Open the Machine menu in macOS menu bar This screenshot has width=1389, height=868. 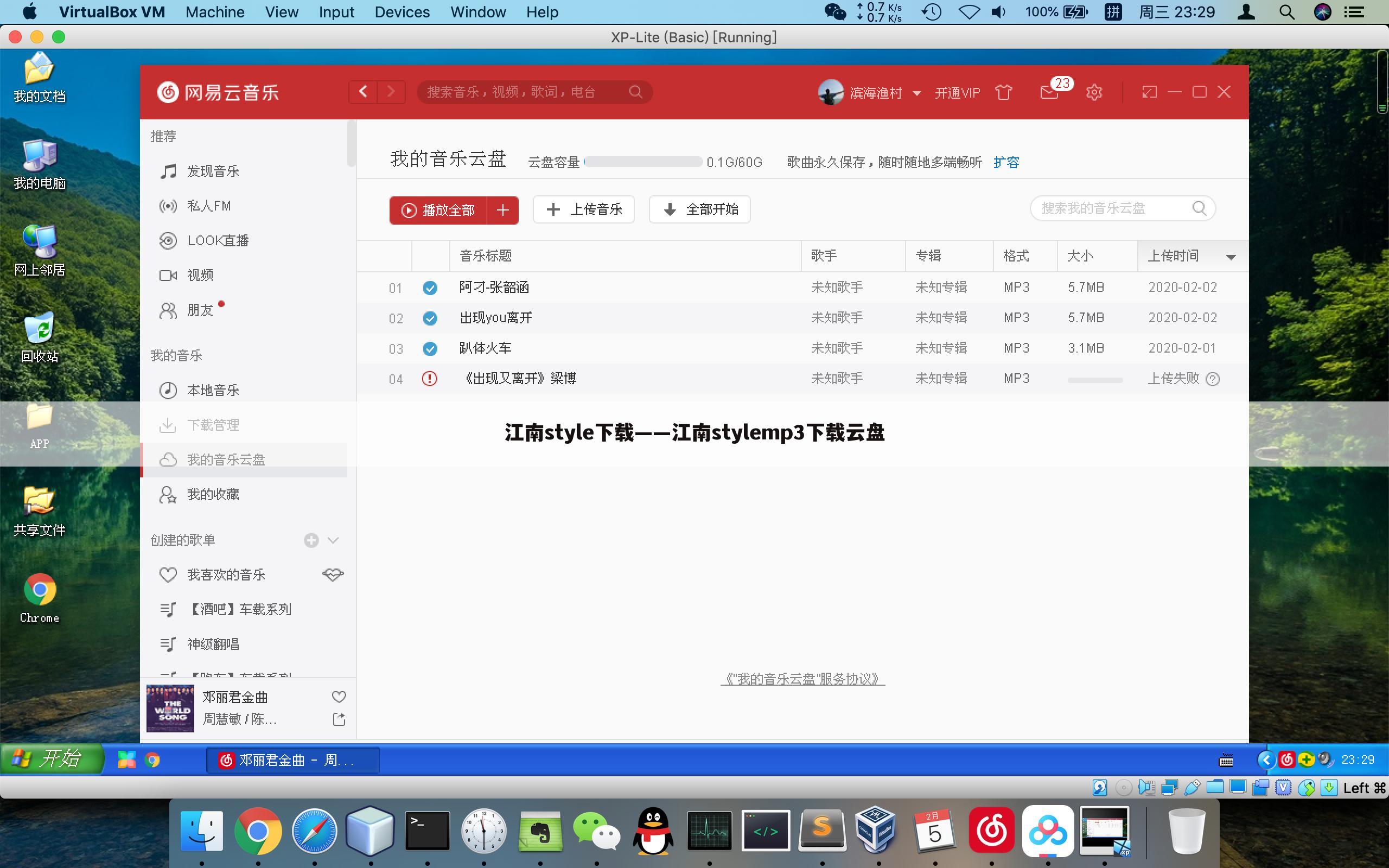pyautogui.click(x=215, y=12)
